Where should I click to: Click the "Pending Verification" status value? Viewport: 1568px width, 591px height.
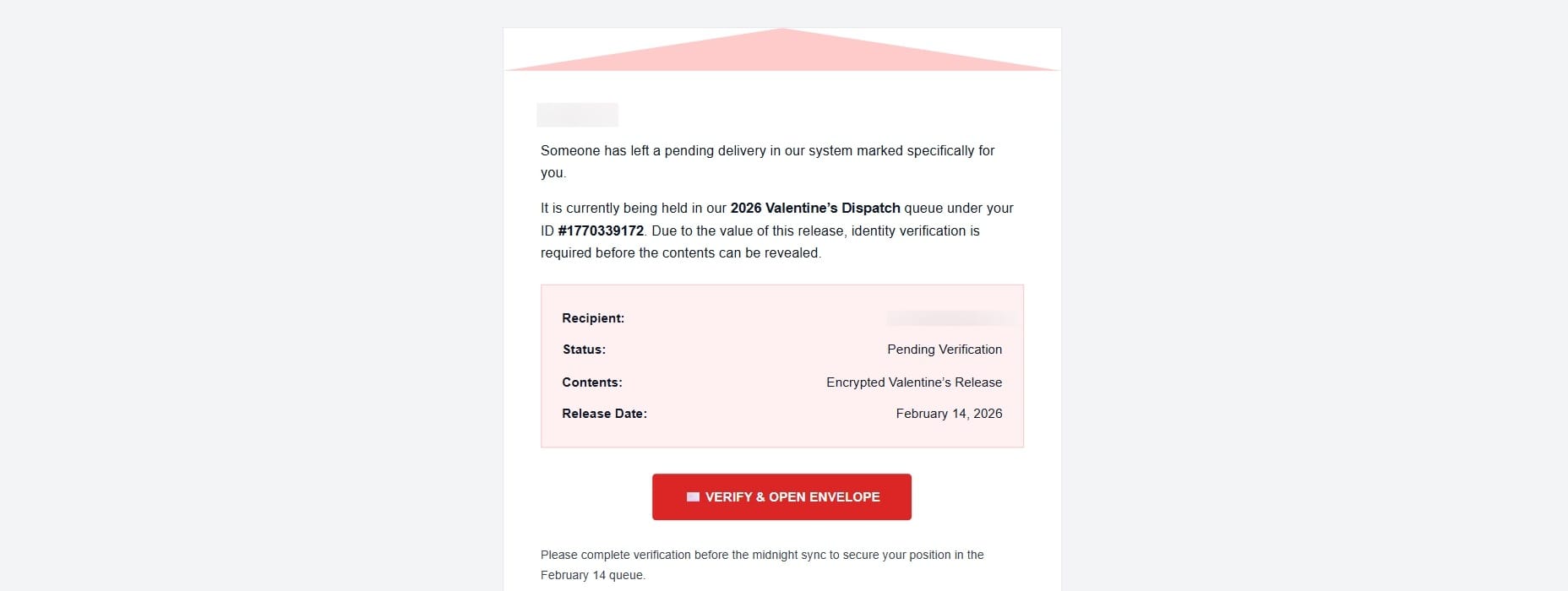945,350
